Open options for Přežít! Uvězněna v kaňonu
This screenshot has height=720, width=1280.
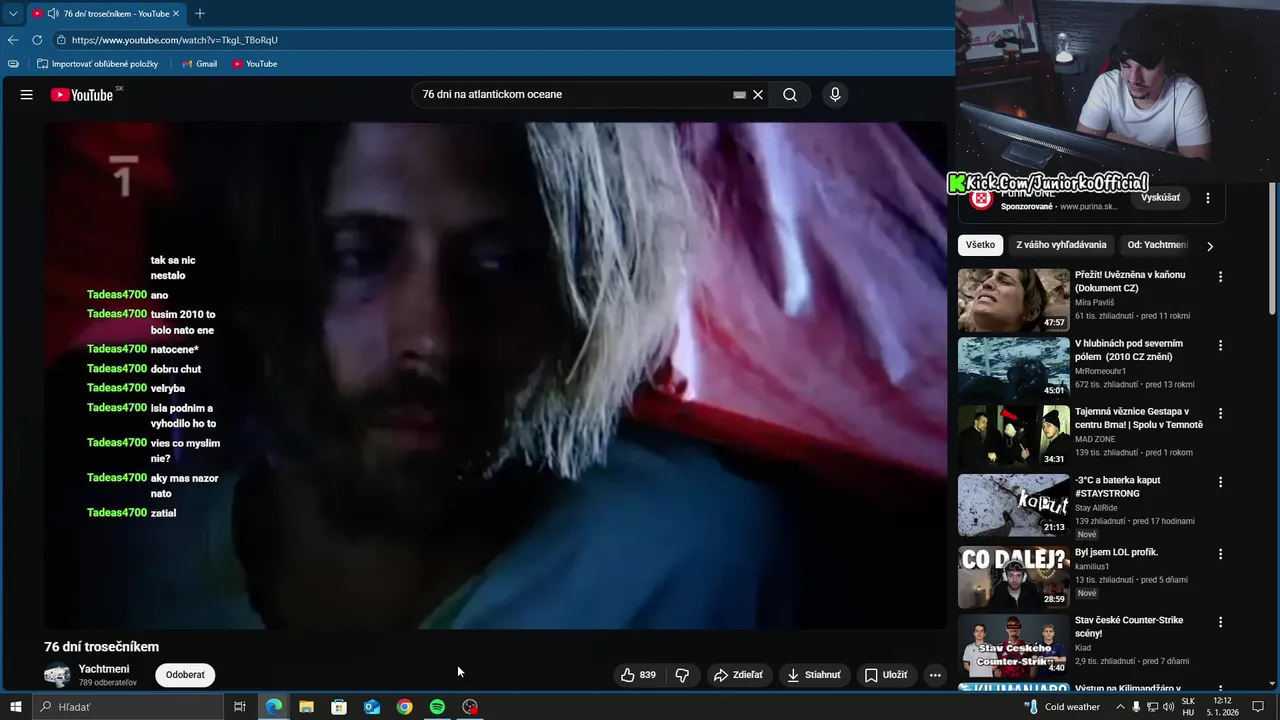point(1220,276)
